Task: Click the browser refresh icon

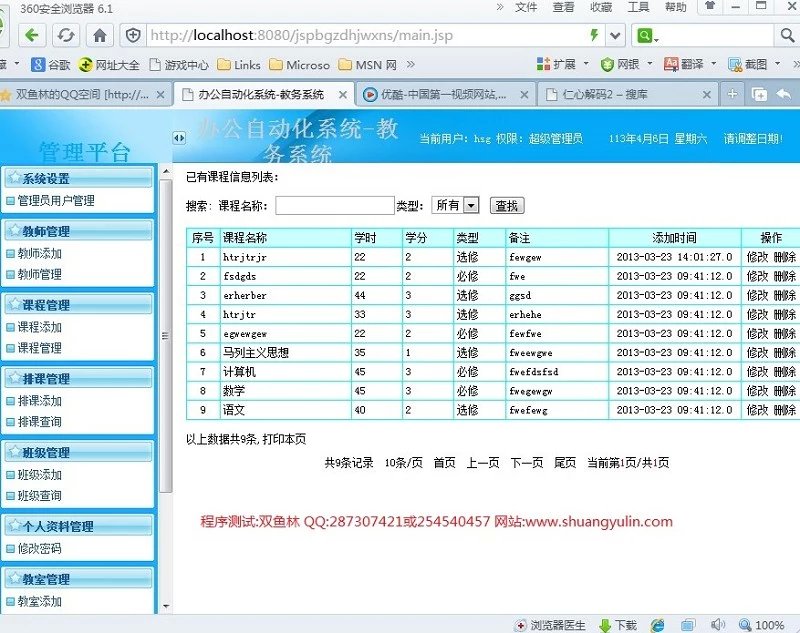Action: click(66, 35)
